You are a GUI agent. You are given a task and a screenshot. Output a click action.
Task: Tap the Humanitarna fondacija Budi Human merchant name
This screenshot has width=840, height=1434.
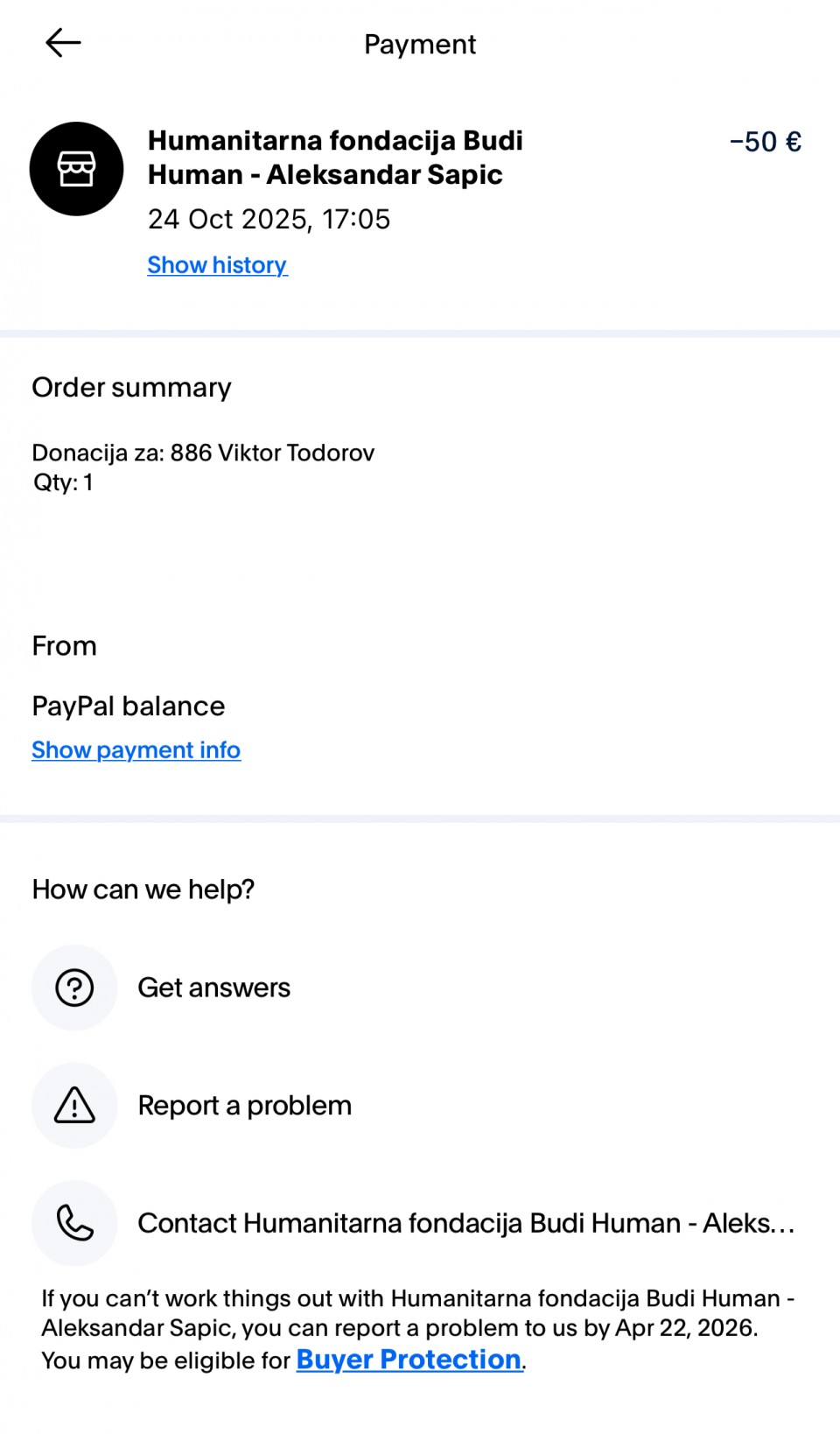pos(335,158)
